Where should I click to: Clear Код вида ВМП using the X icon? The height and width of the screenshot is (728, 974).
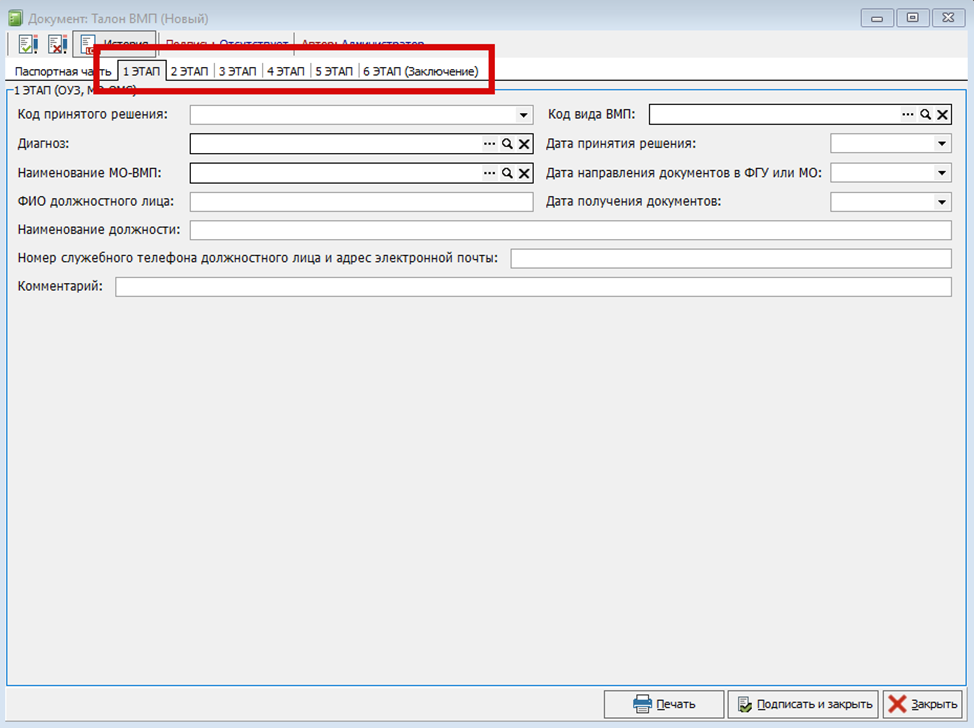coord(942,115)
